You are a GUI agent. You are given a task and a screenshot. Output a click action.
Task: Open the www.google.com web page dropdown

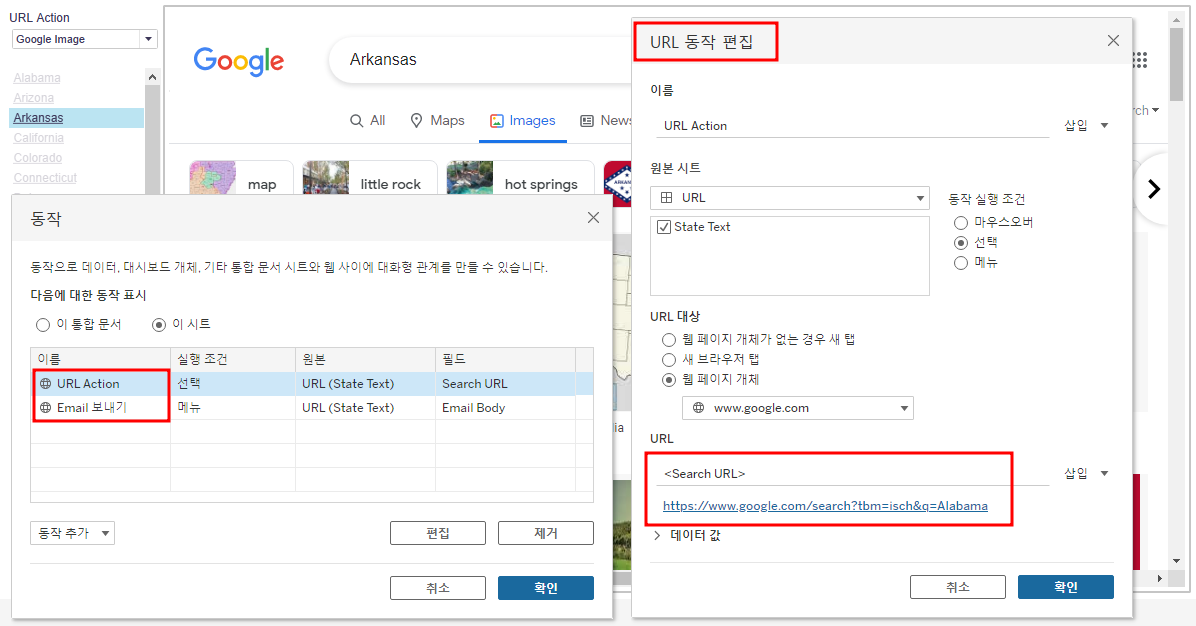pos(797,408)
